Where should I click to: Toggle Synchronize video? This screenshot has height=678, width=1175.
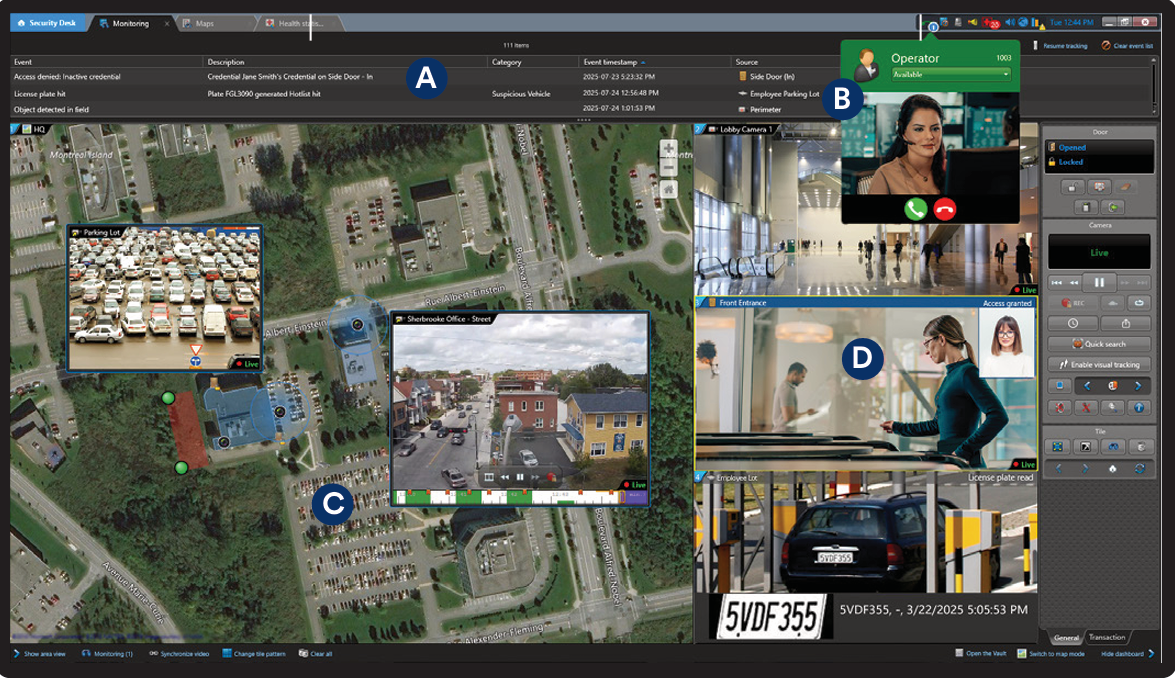click(179, 654)
